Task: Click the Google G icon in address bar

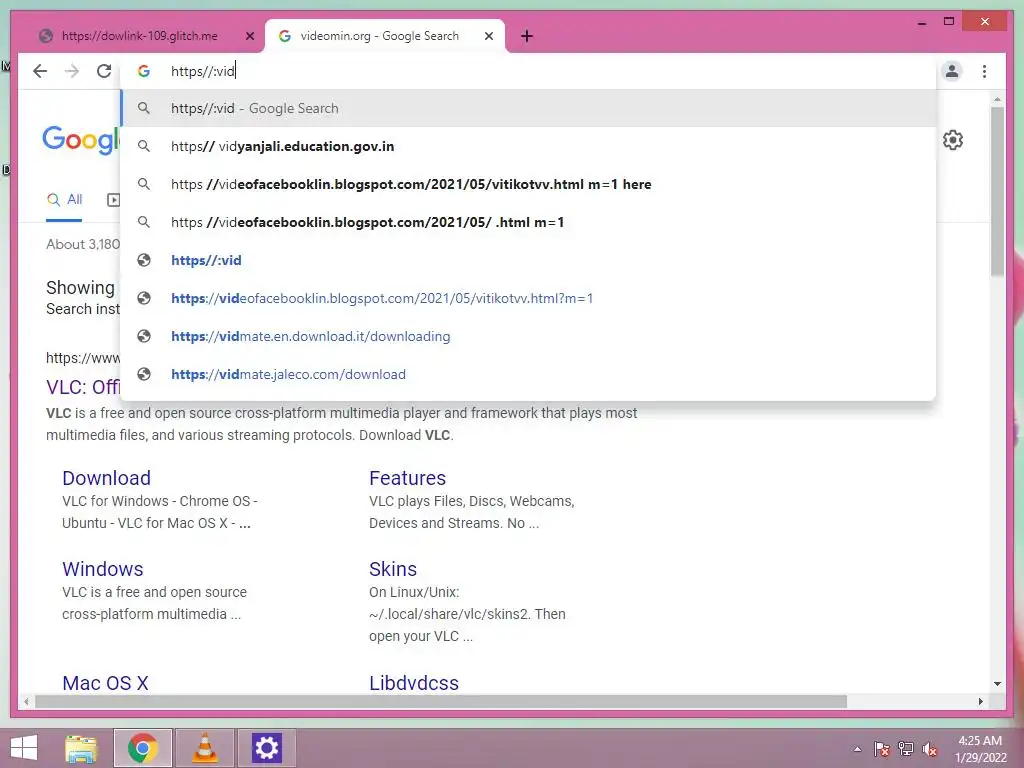Action: (144, 71)
